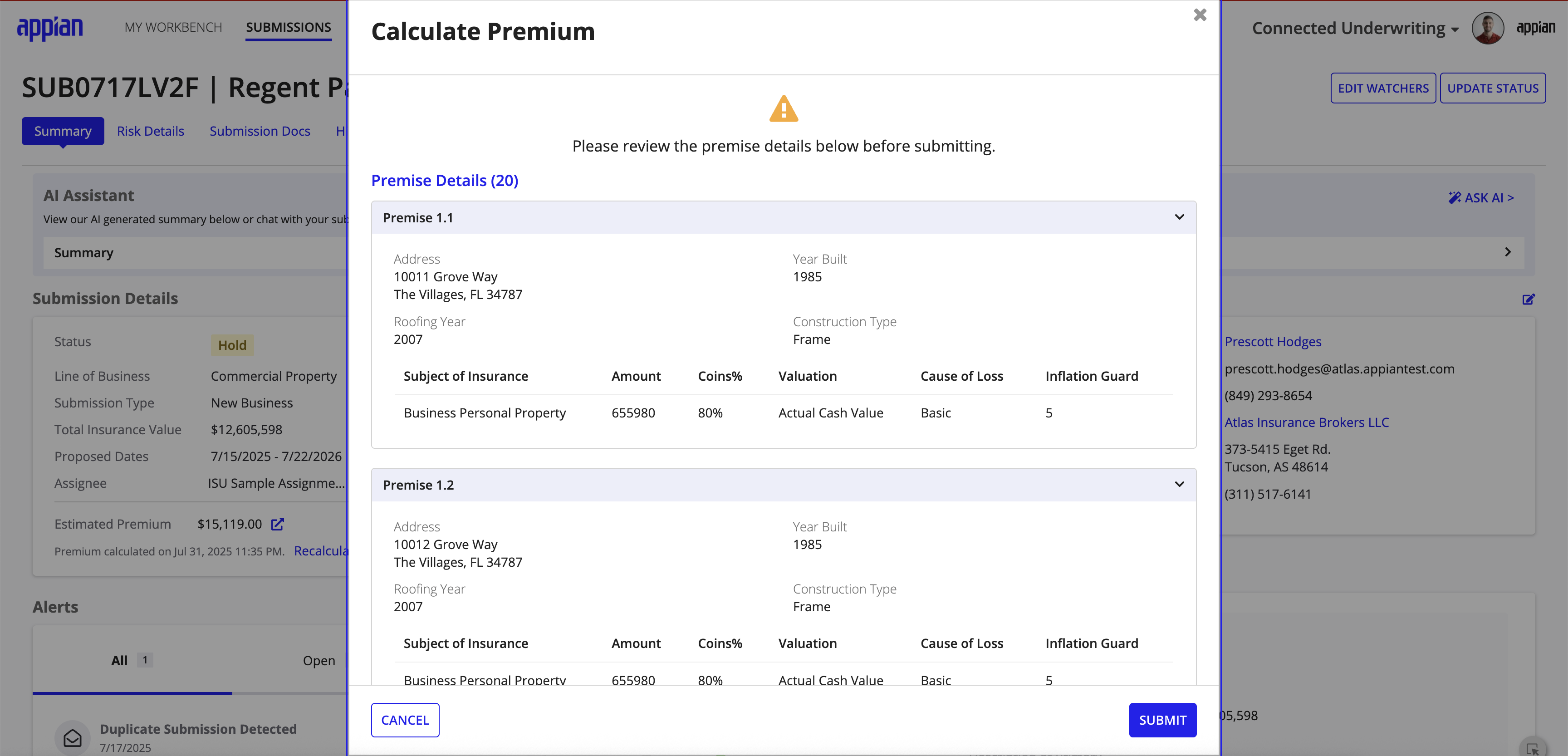This screenshot has width=1568, height=756.
Task: Click the Recalculate premium link
Action: [x=321, y=551]
